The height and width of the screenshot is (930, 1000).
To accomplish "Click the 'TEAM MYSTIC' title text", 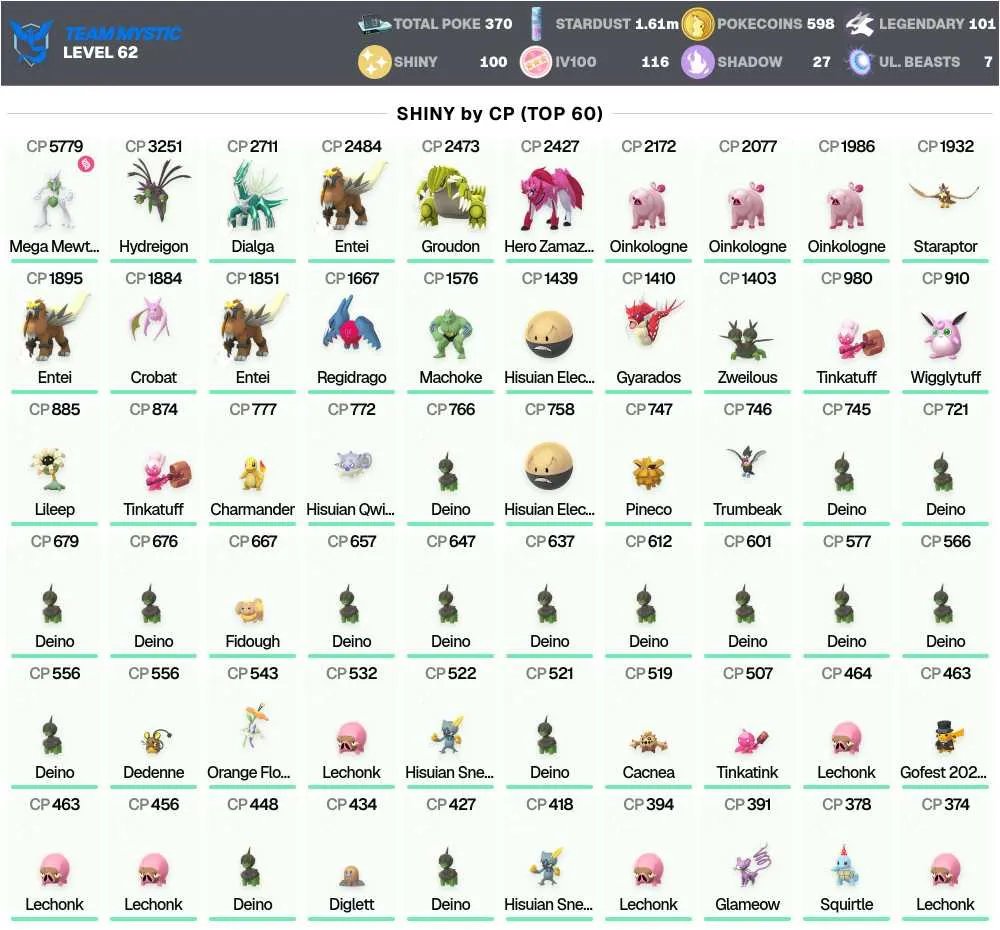I will 123,33.
